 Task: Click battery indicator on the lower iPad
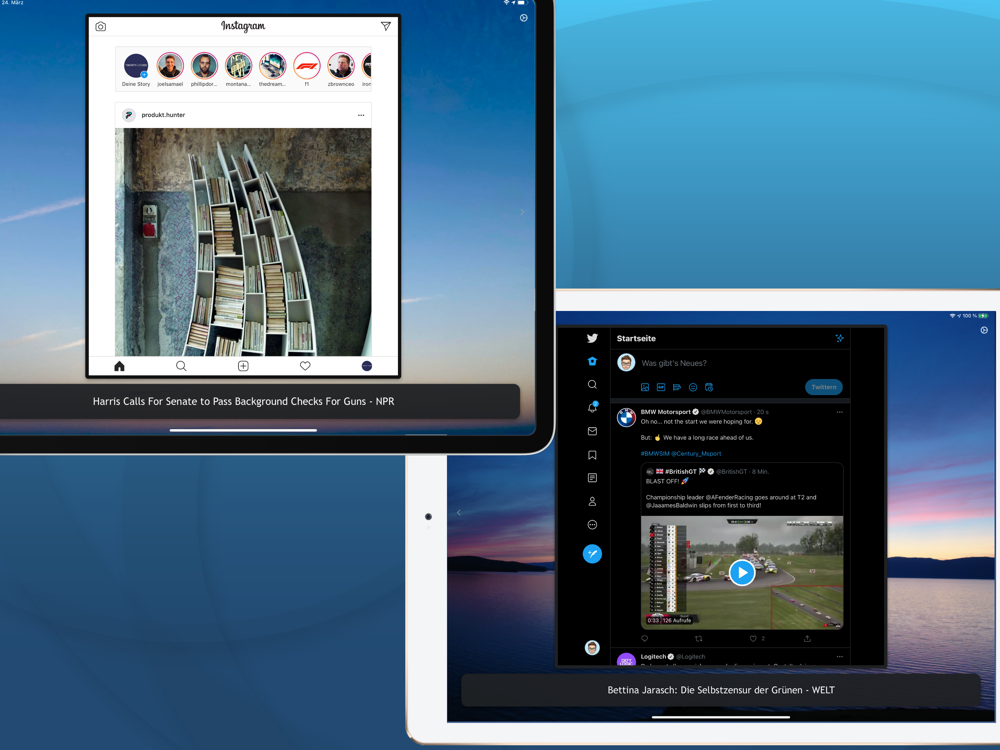point(983,316)
